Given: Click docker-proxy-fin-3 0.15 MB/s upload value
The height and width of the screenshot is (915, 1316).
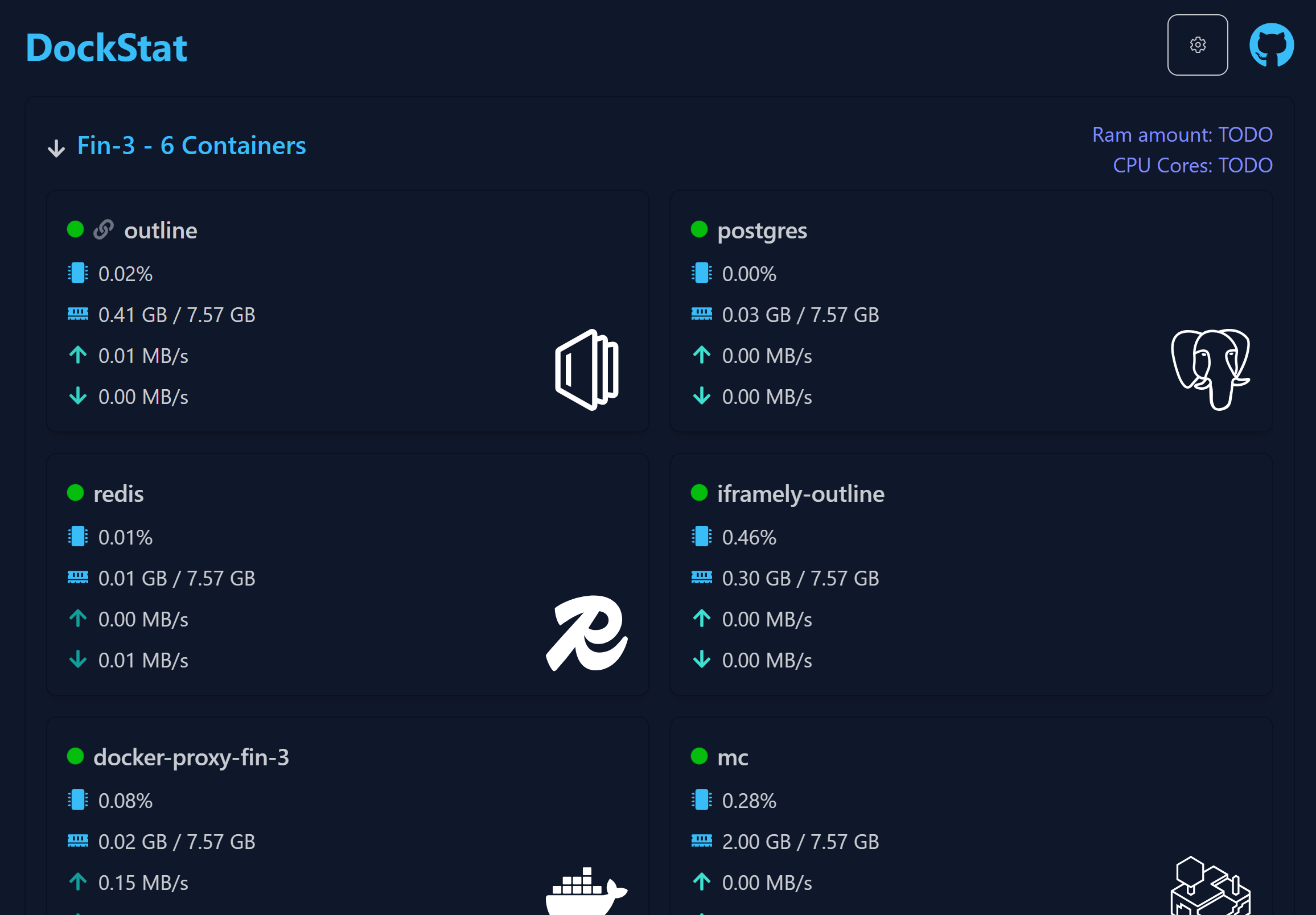Looking at the screenshot, I should (x=143, y=883).
